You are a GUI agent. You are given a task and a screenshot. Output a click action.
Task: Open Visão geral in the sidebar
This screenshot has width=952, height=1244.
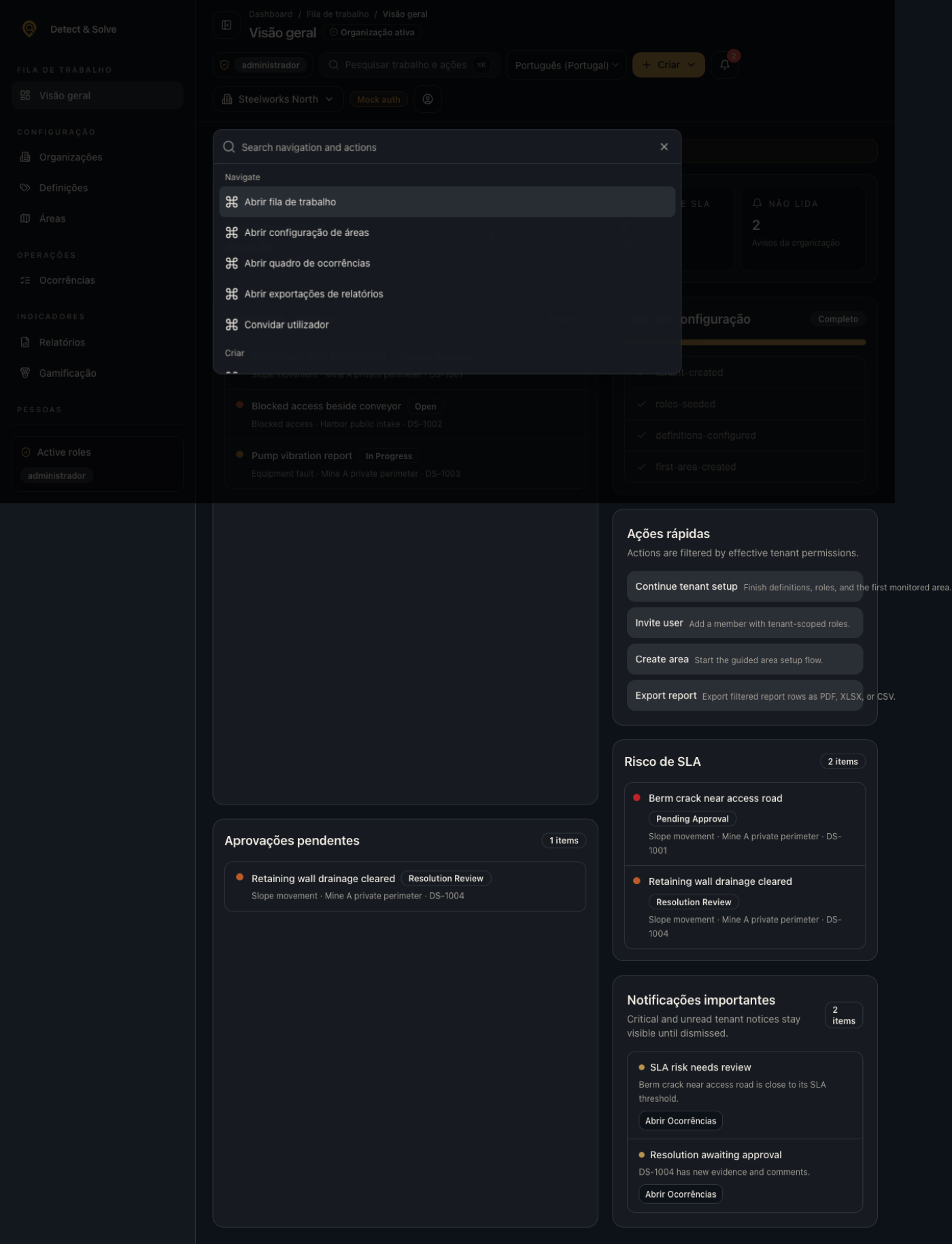98,95
